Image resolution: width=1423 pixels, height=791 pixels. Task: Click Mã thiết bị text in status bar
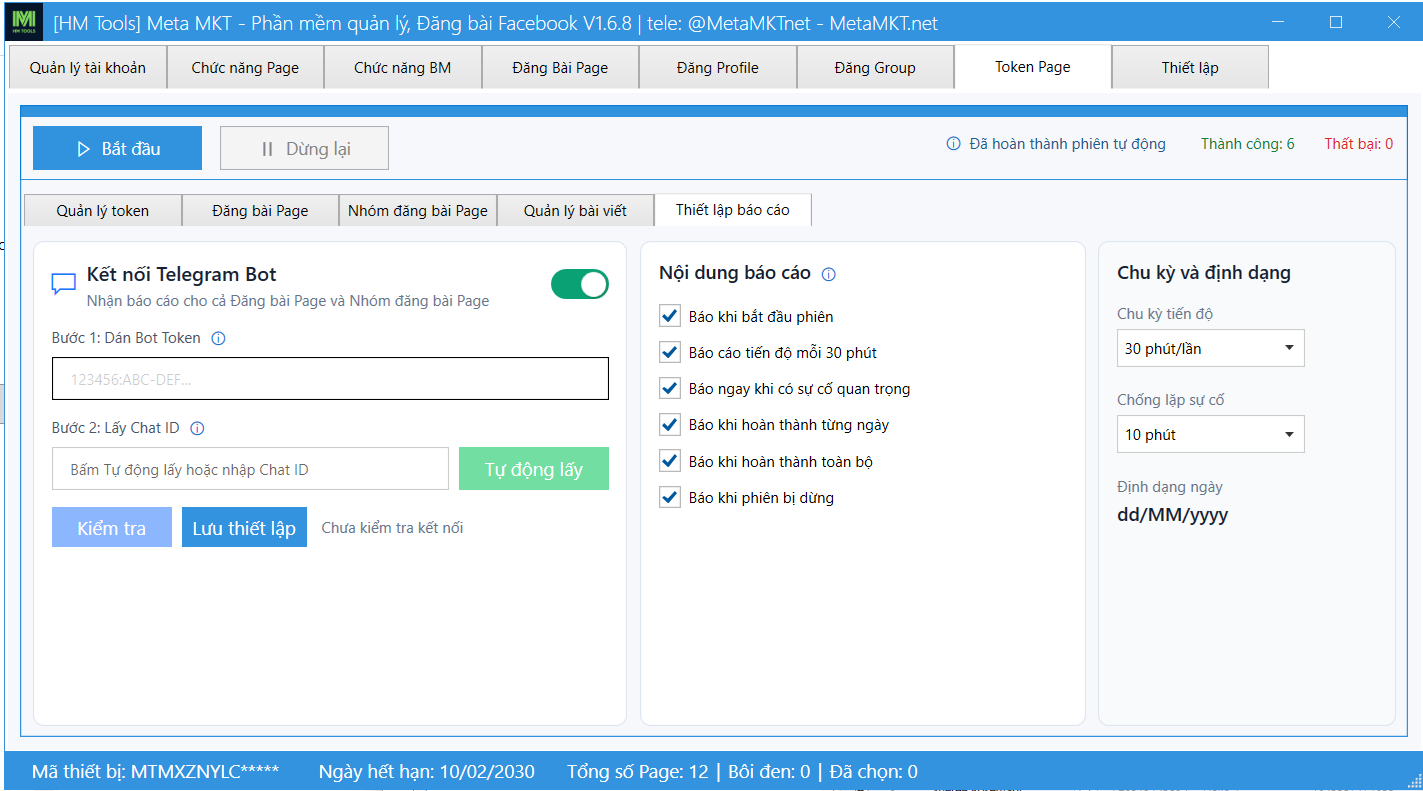click(x=156, y=771)
